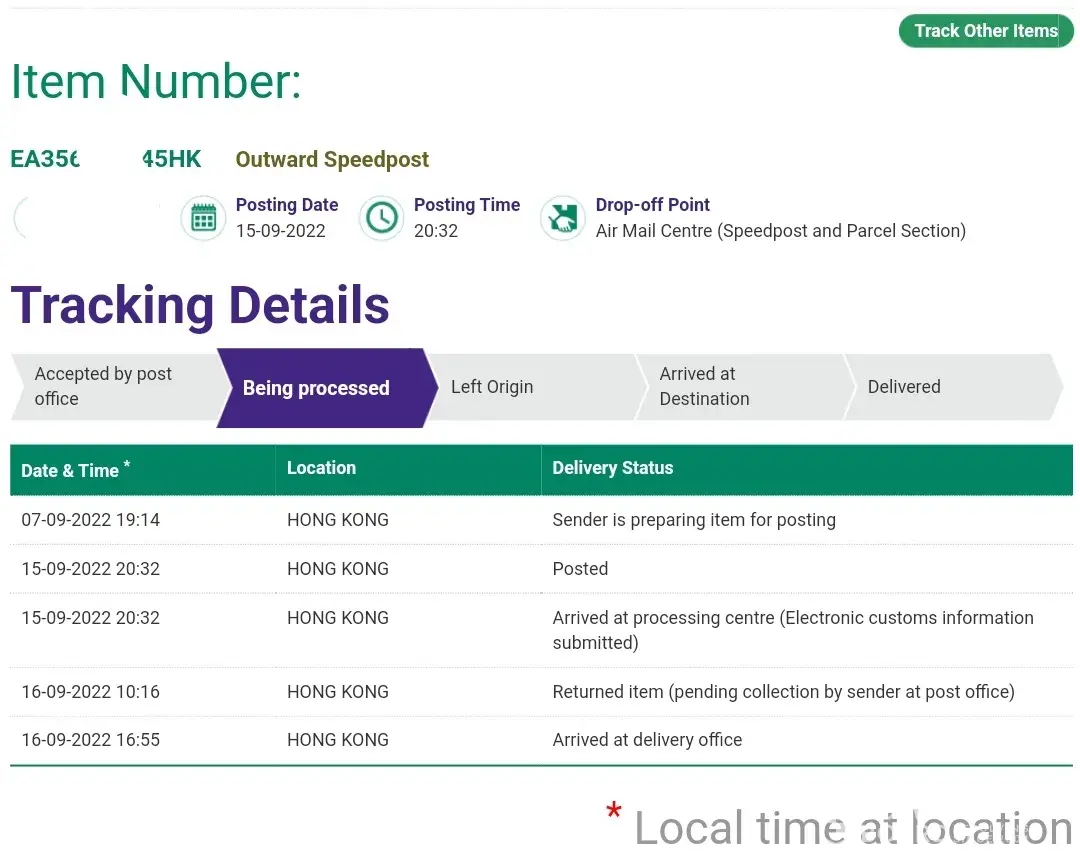Viewport: 1080px width, 865px height.
Task: Select the Left Origin step
Action: (492, 387)
